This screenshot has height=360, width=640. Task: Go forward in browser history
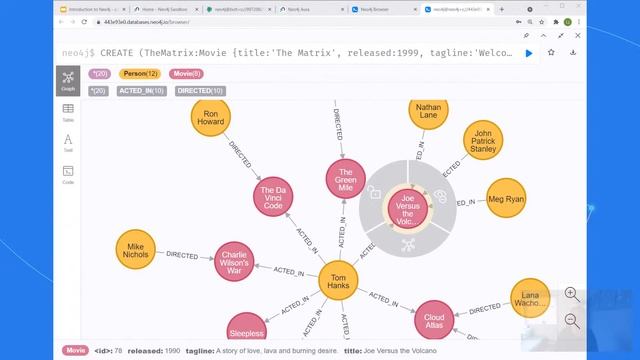click(x=73, y=22)
